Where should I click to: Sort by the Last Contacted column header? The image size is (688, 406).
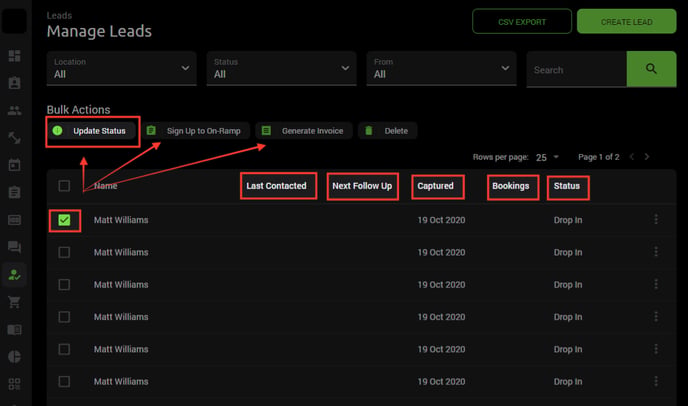(x=276, y=186)
